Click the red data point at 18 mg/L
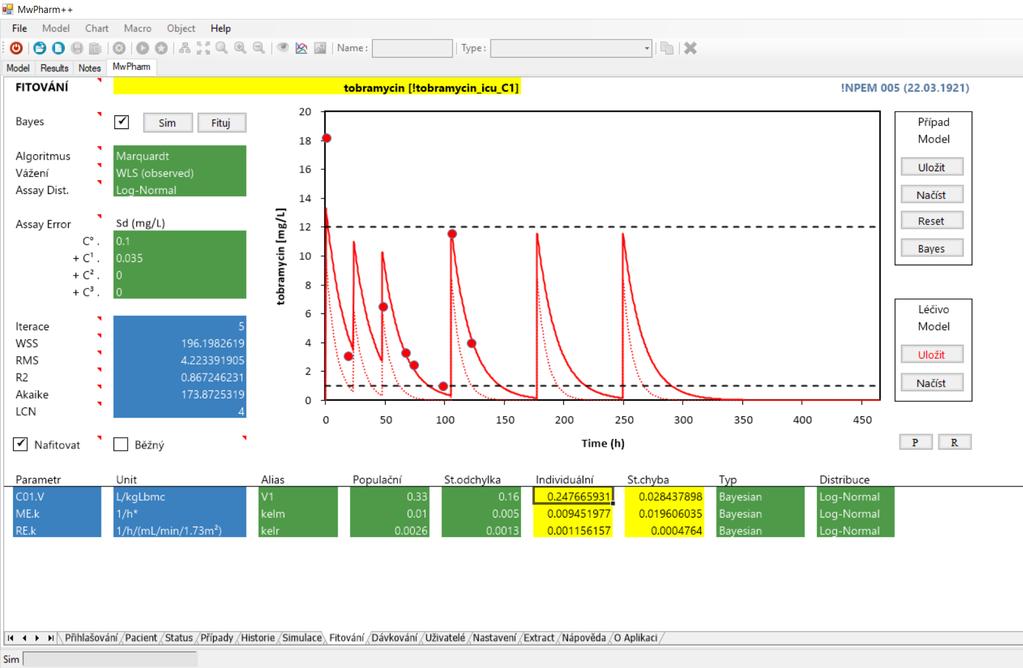 point(327,138)
